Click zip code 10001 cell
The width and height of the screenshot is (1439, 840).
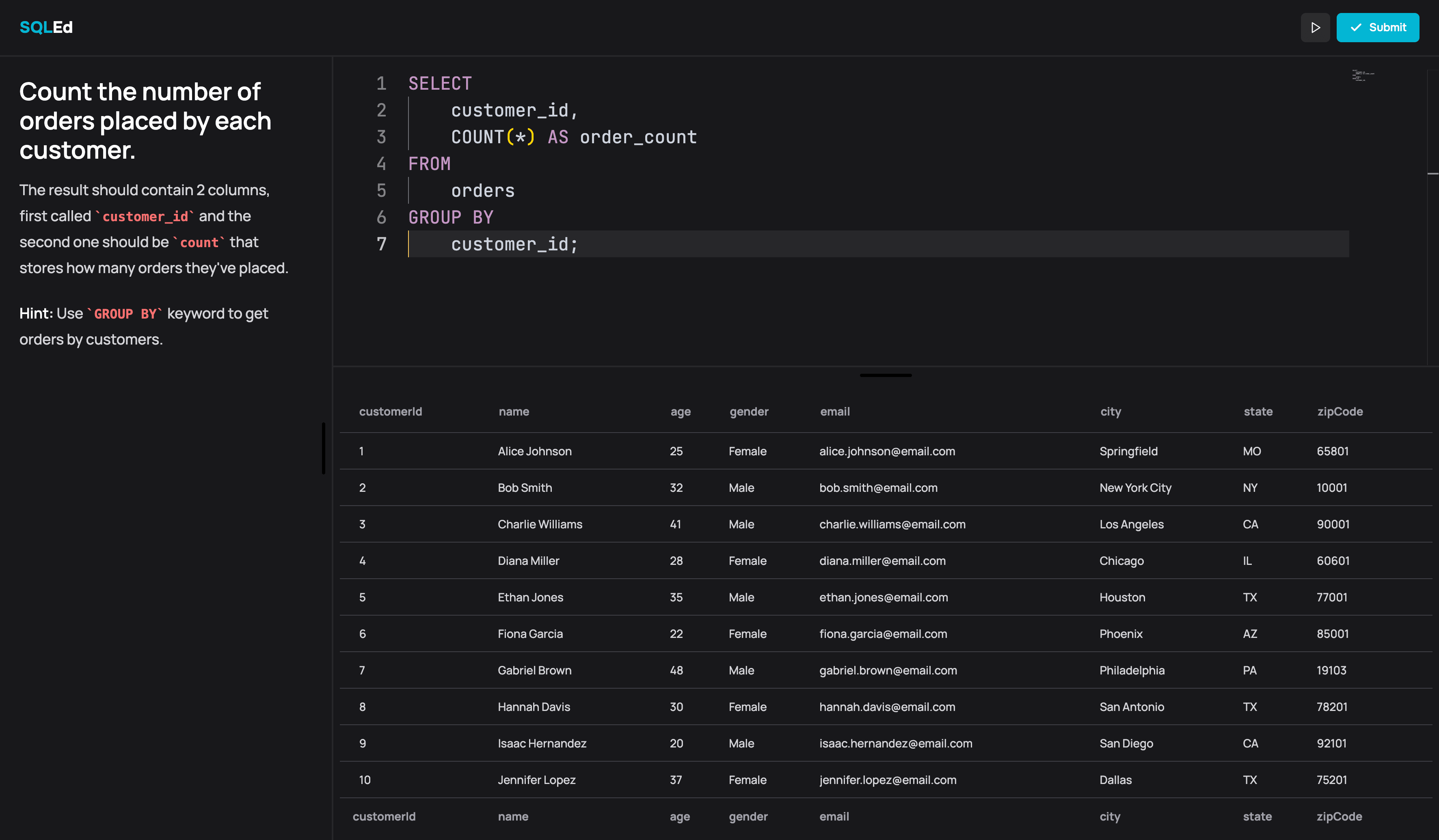tap(1332, 488)
